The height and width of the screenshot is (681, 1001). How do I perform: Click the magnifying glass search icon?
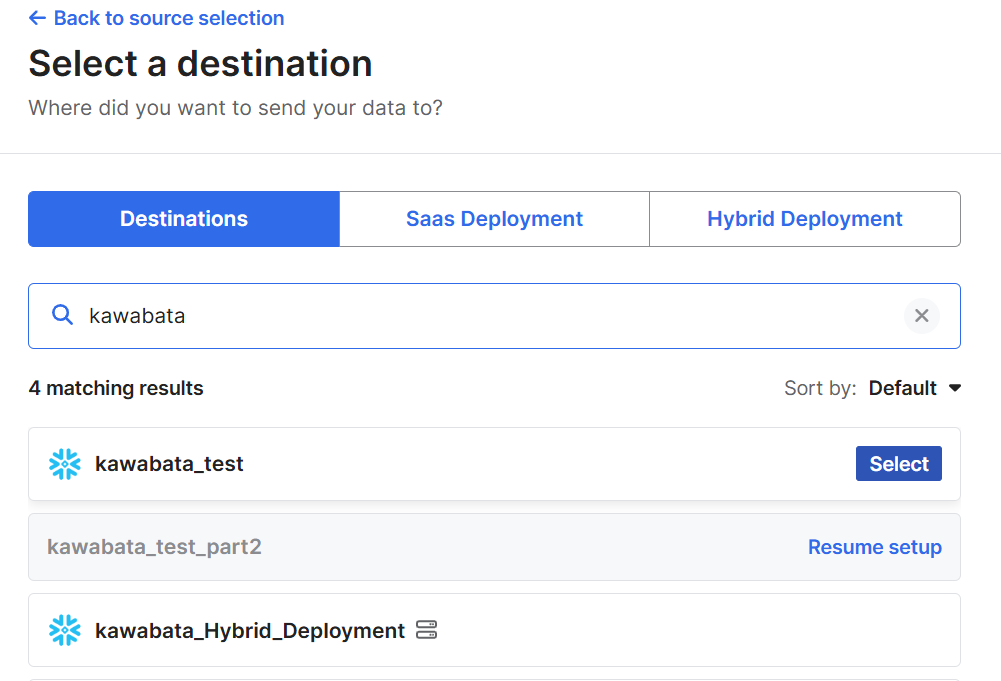[x=62, y=316]
